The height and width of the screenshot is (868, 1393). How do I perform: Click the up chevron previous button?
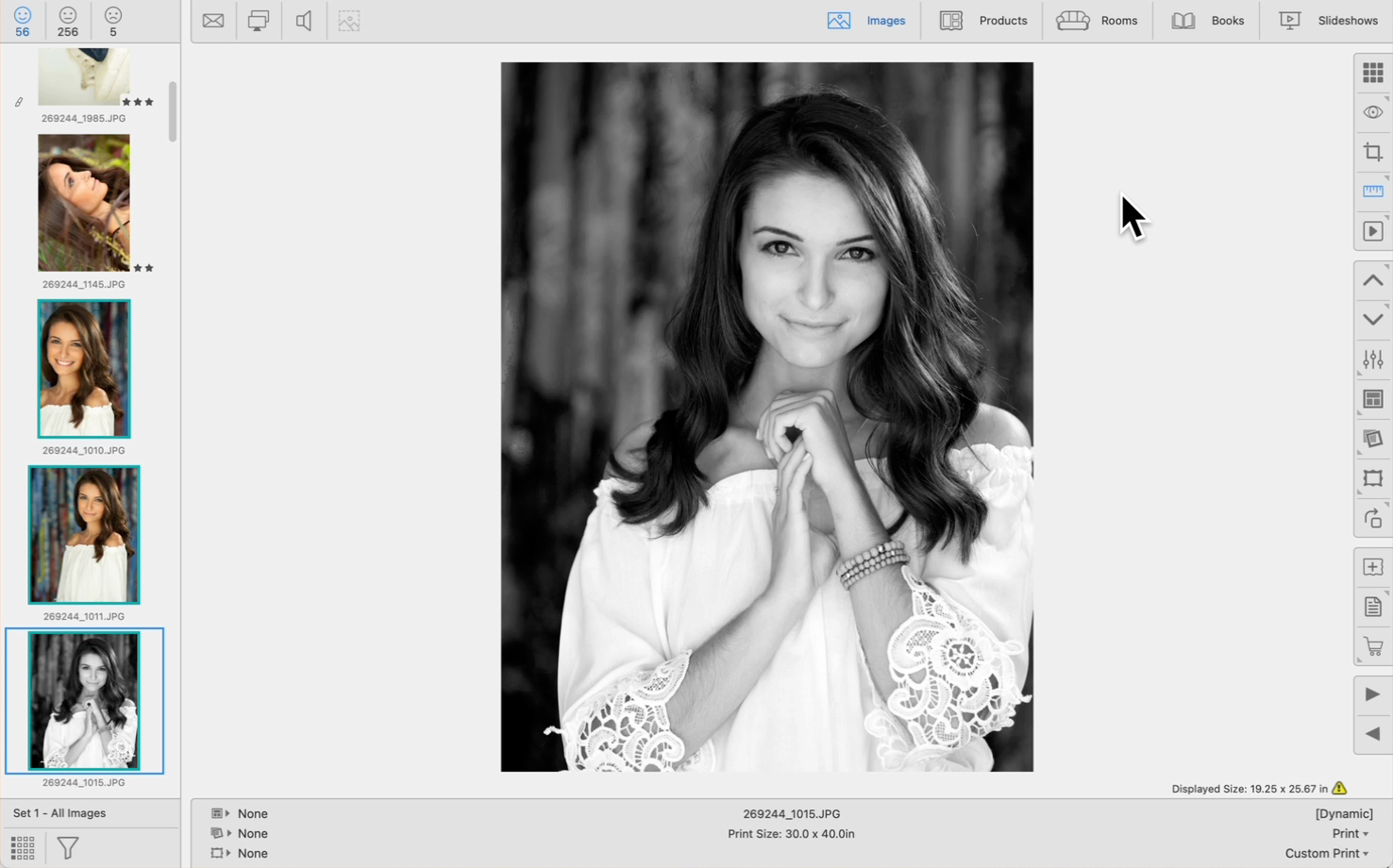(1372, 280)
